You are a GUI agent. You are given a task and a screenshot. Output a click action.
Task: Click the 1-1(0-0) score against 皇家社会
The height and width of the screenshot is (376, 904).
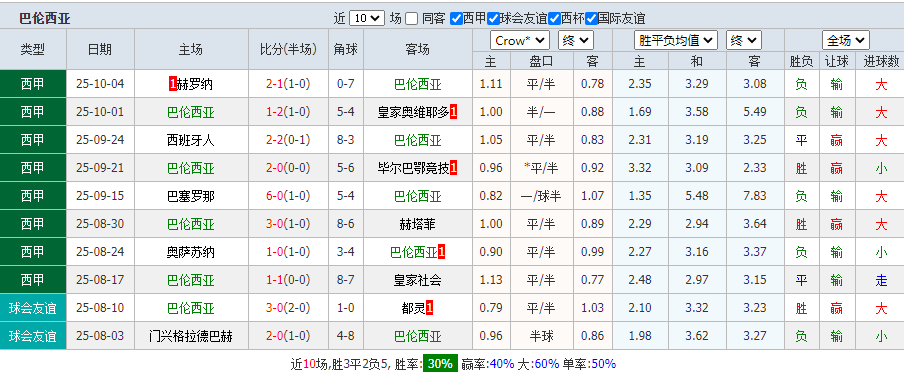tap(288, 280)
